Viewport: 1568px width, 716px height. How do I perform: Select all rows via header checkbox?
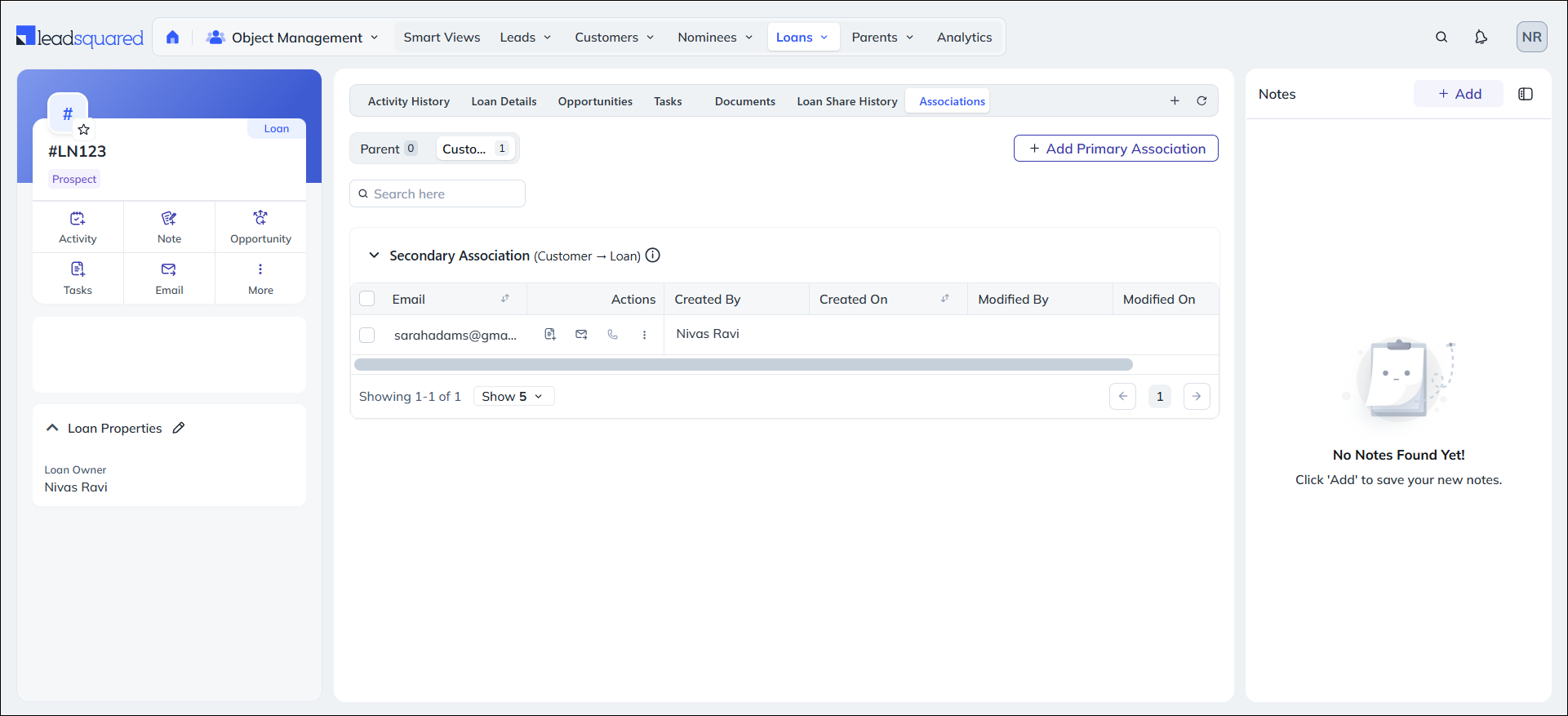367,299
